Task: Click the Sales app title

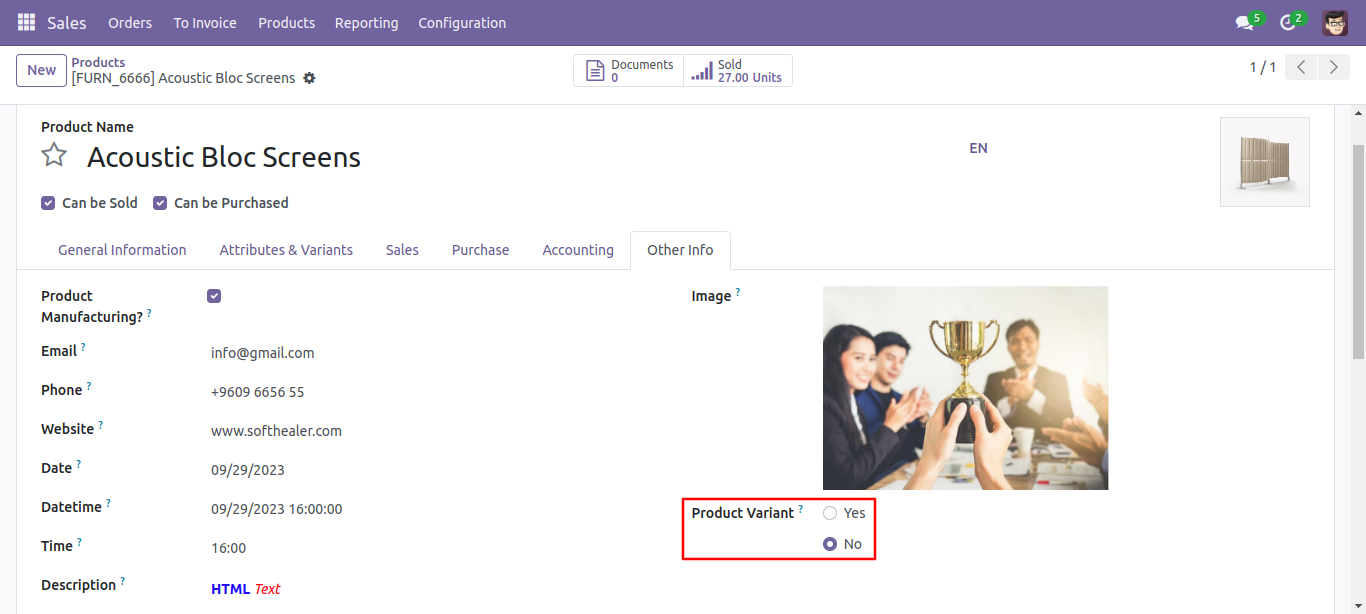Action: coord(67,22)
